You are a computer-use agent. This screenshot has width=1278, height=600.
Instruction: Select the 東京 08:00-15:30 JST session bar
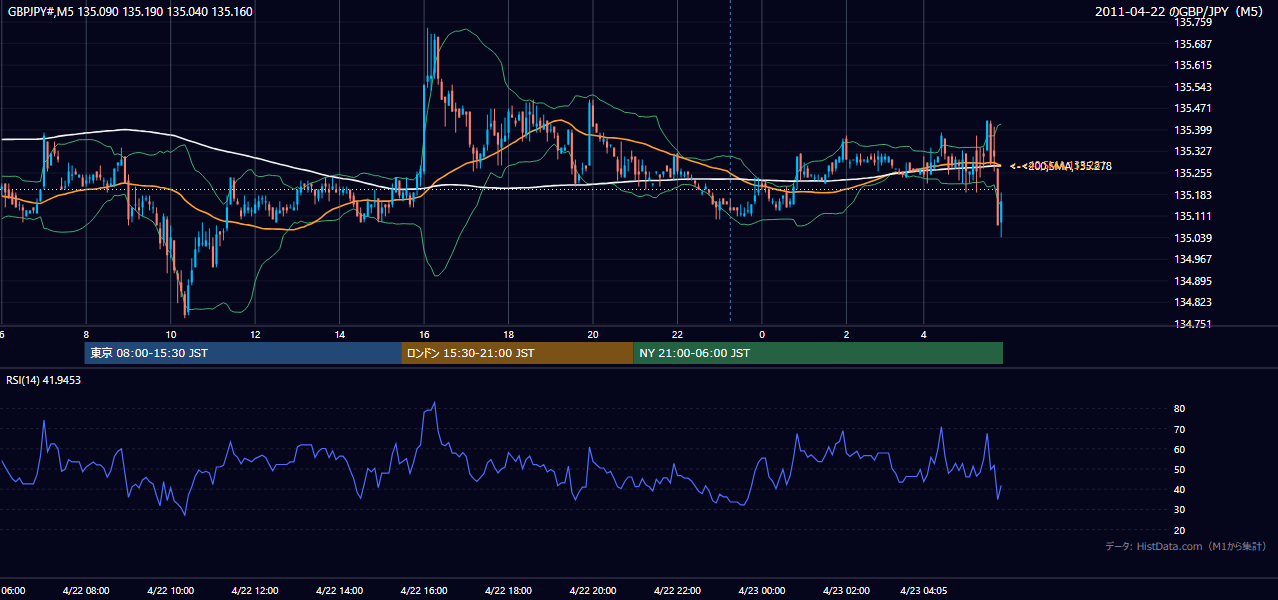coord(243,353)
